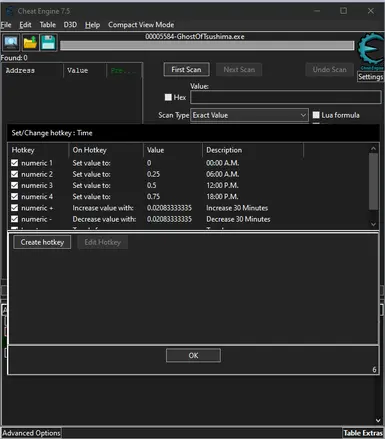Click value 0.25 in hotkey list
The height and width of the screenshot is (439, 385).
tap(153, 174)
